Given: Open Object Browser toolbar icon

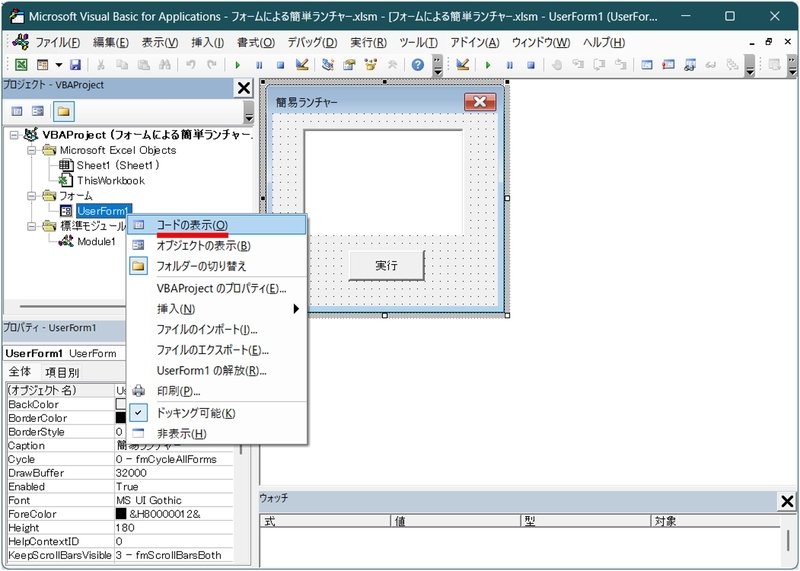Looking at the screenshot, I should tap(371, 65).
